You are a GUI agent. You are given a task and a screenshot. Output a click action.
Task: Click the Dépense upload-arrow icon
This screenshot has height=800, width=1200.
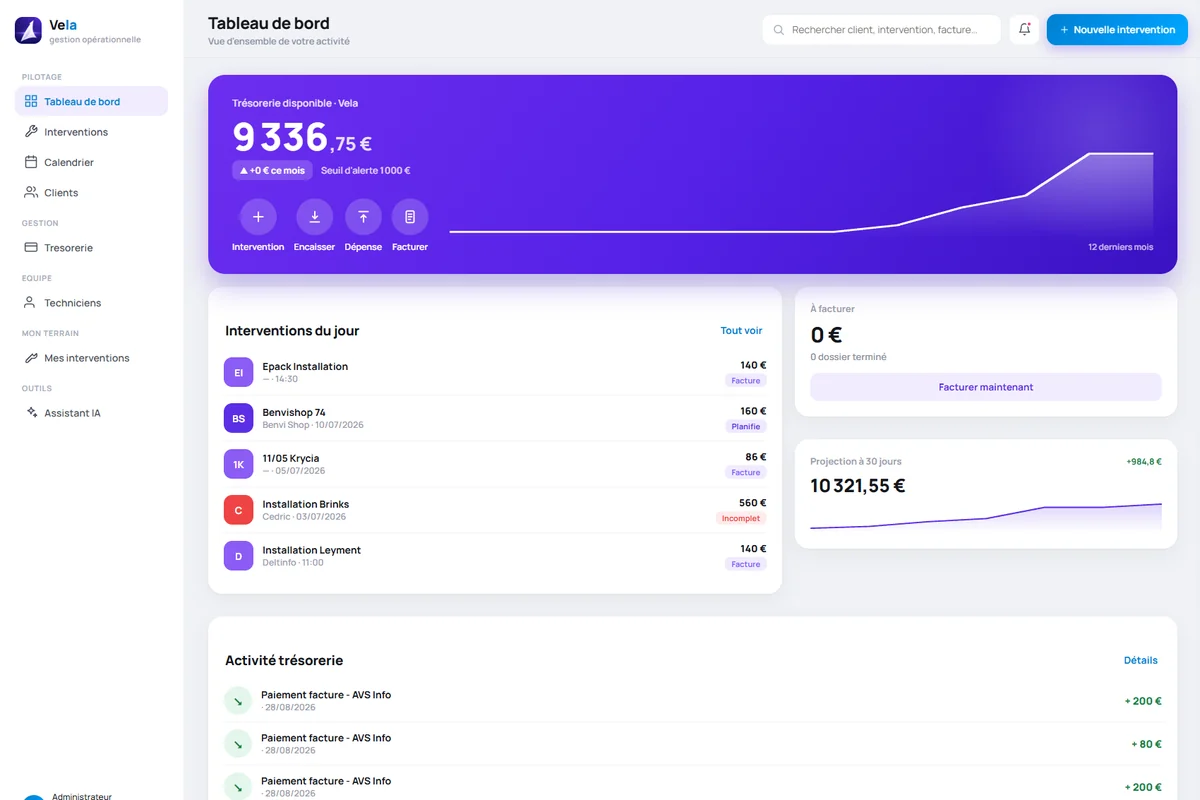coord(363,217)
